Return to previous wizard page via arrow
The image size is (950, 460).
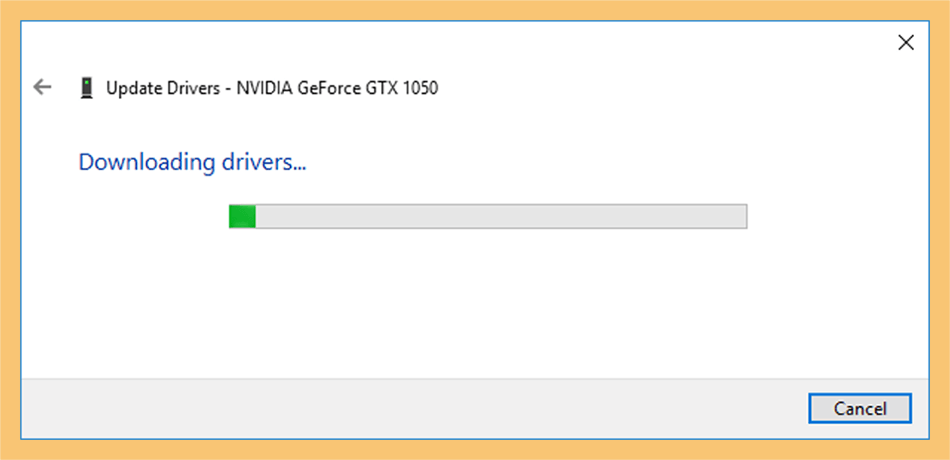(42, 87)
